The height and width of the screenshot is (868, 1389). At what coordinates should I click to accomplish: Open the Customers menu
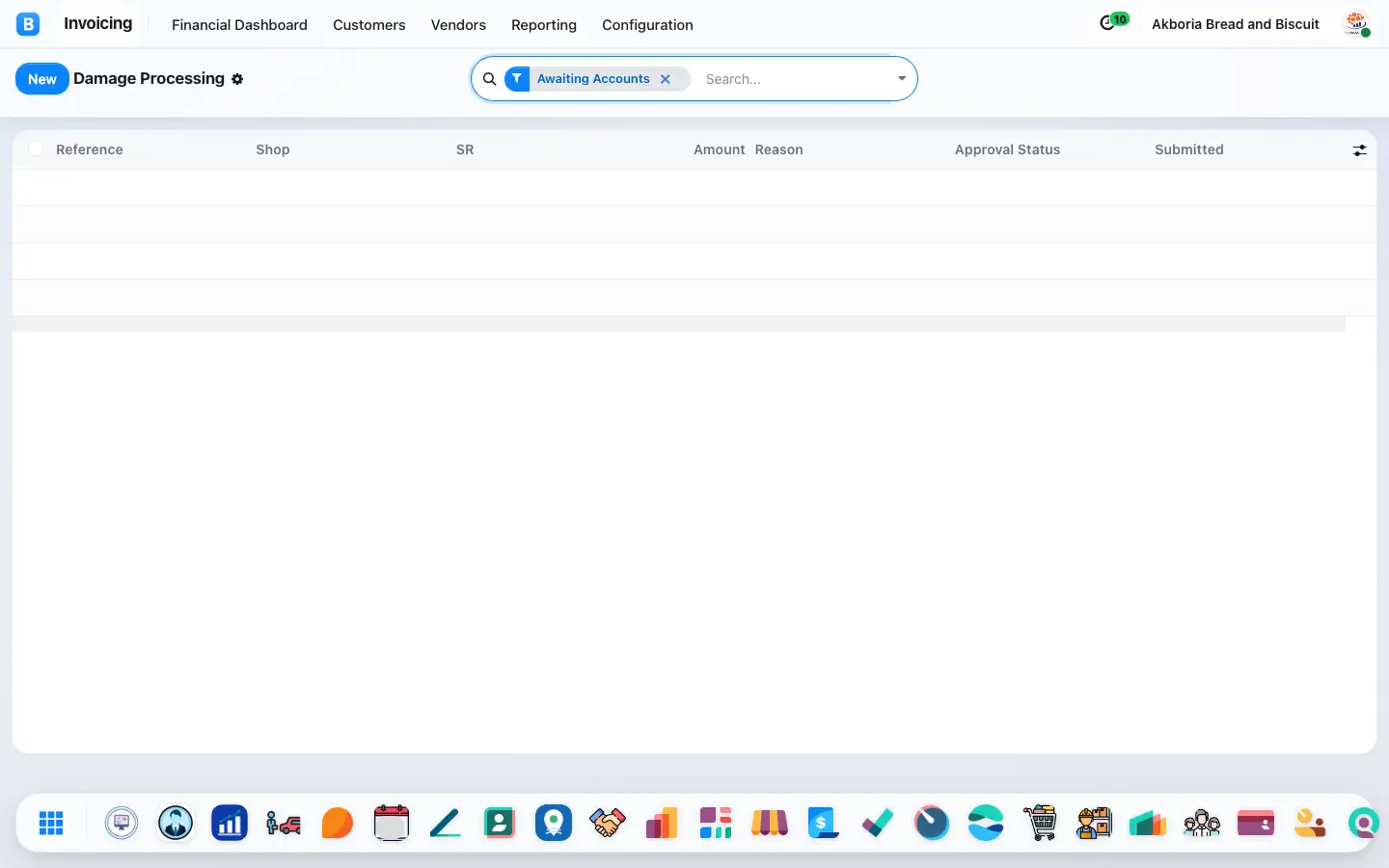click(x=369, y=25)
